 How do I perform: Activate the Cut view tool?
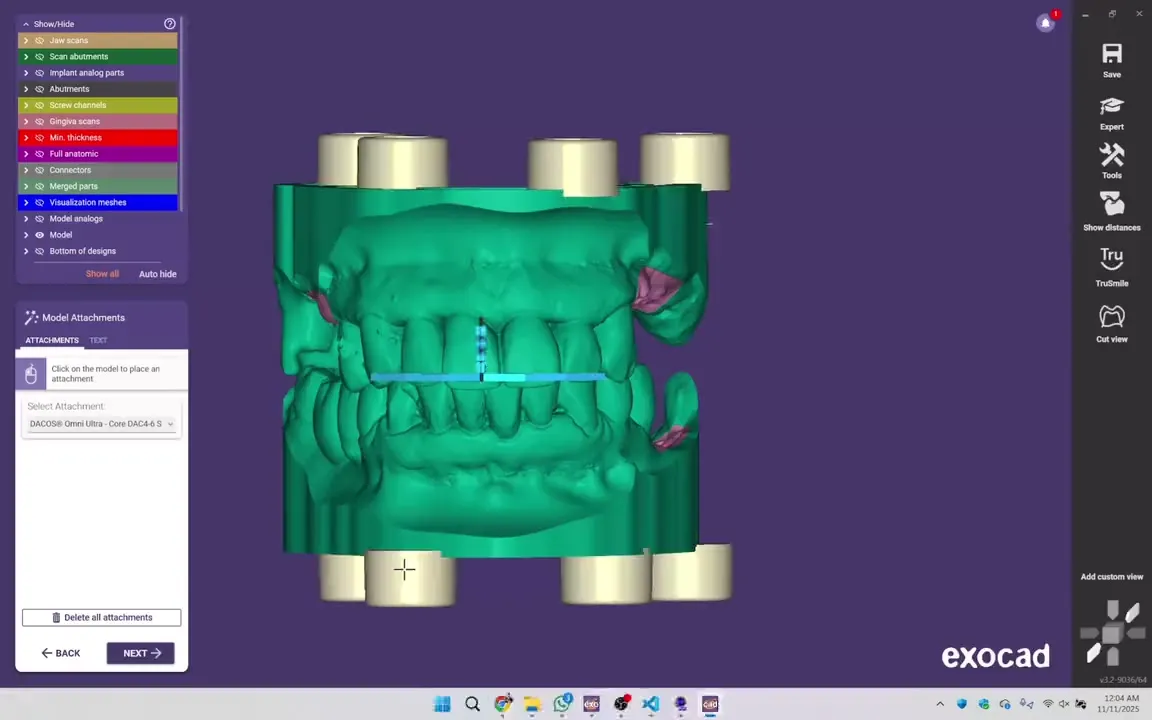click(1112, 317)
